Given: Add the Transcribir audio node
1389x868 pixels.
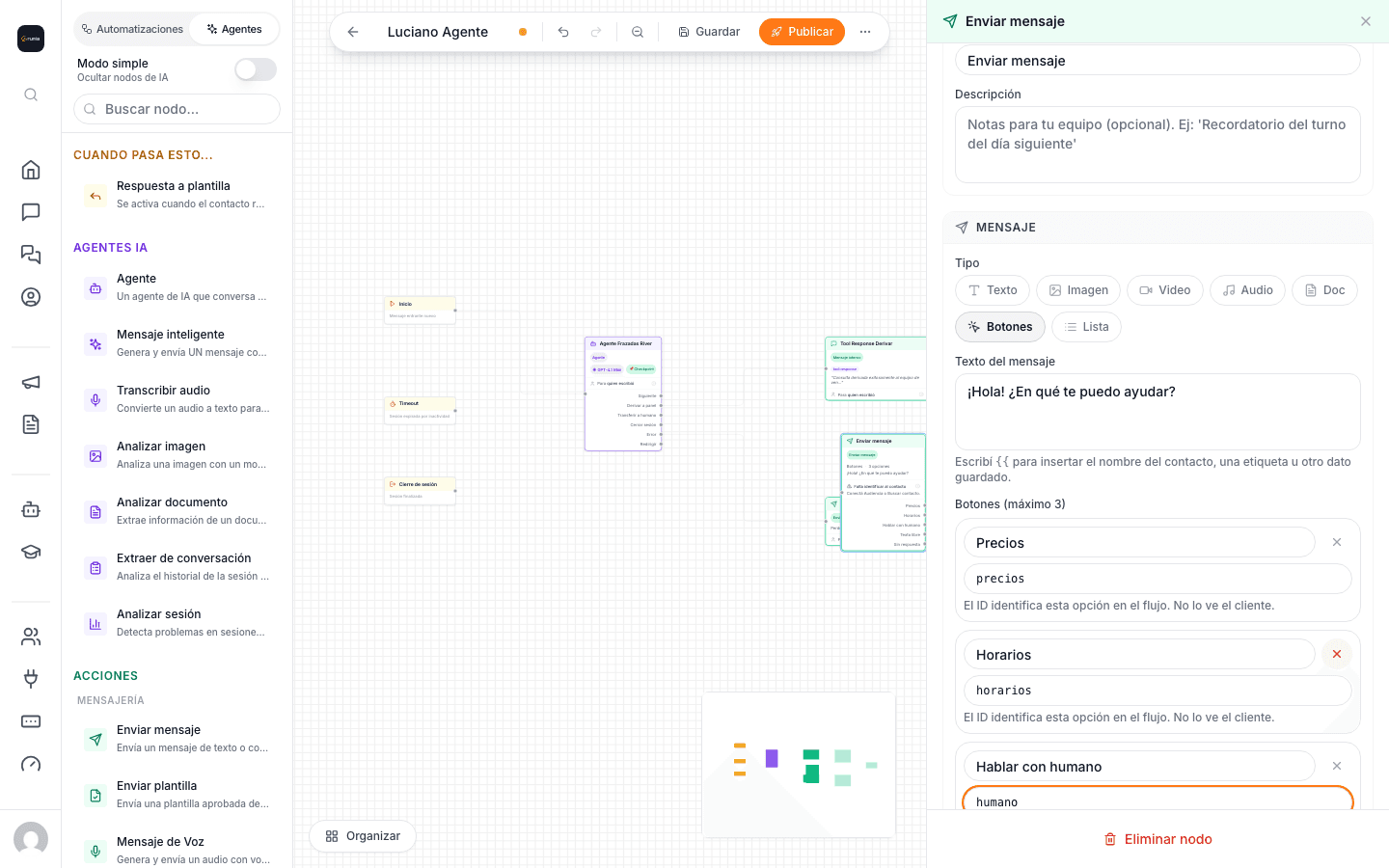Looking at the screenshot, I should tap(177, 399).
